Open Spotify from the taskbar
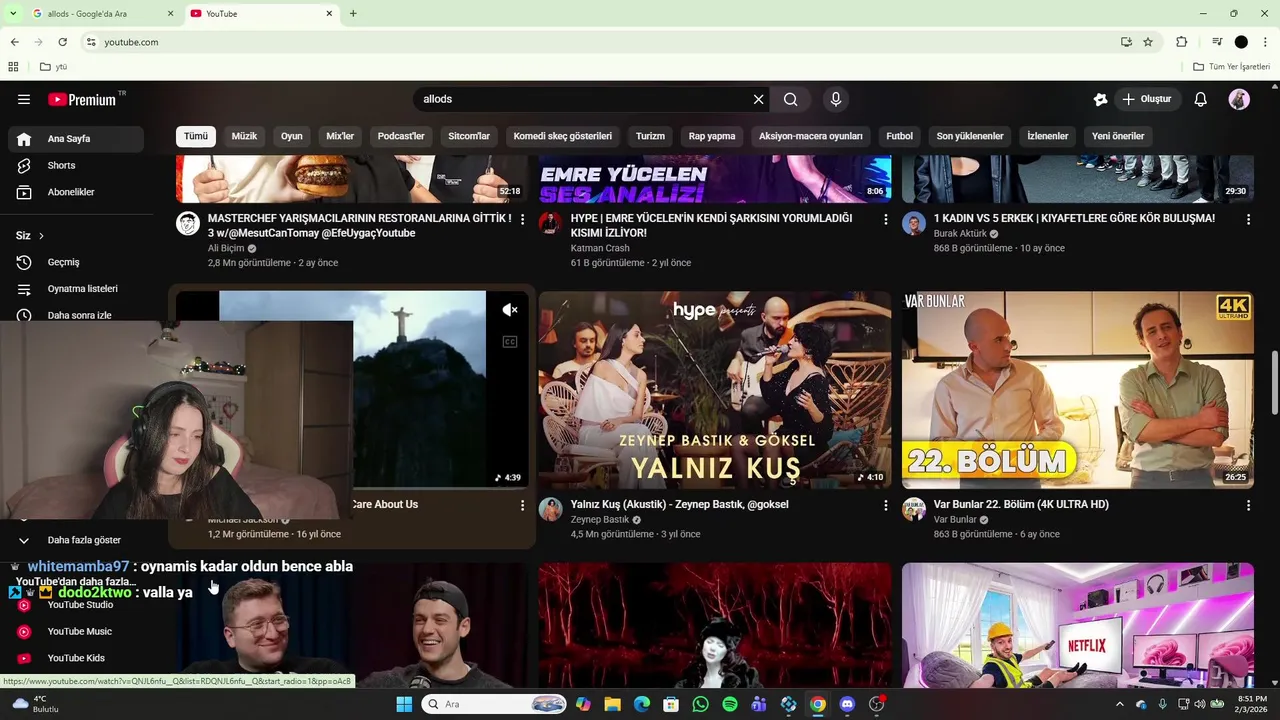The width and height of the screenshot is (1280, 720). 730,704
